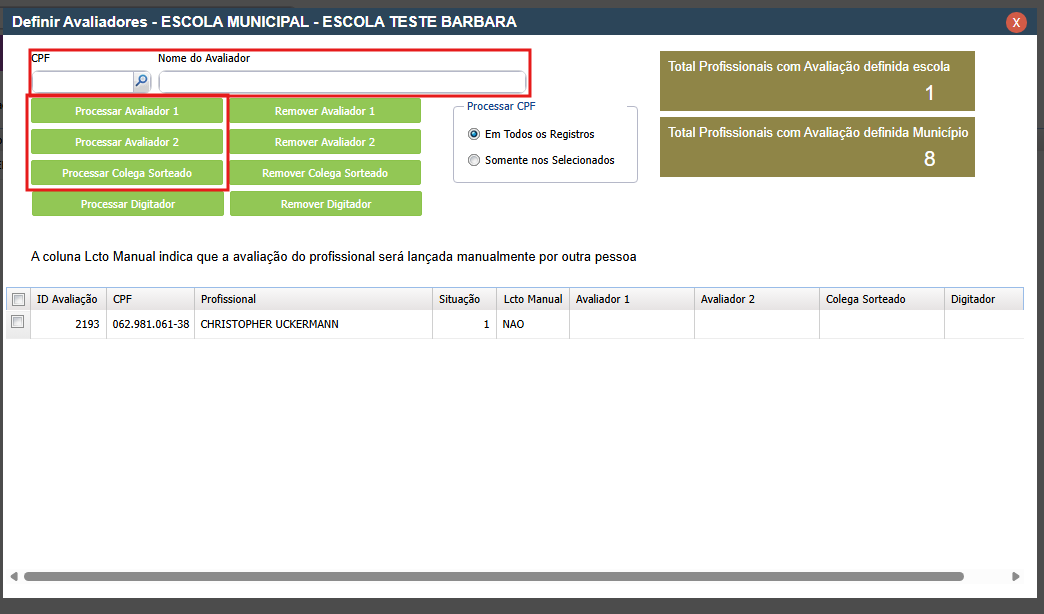Viewport: 1044px width, 614px height.
Task: Close the Definir Avaliadores dialog
Action: tap(1016, 22)
